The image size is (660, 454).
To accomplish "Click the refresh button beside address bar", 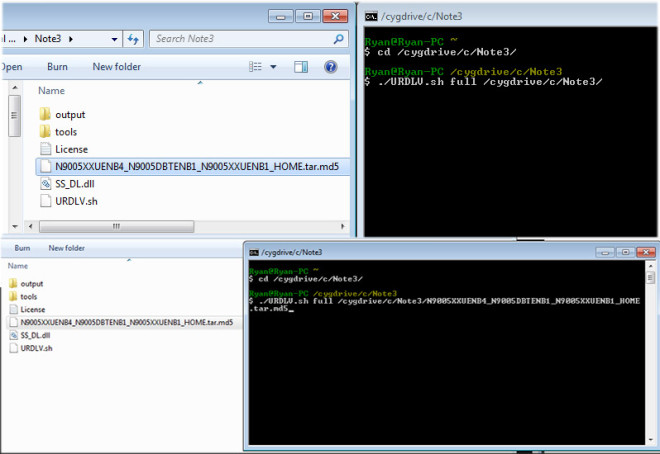I will 133,39.
